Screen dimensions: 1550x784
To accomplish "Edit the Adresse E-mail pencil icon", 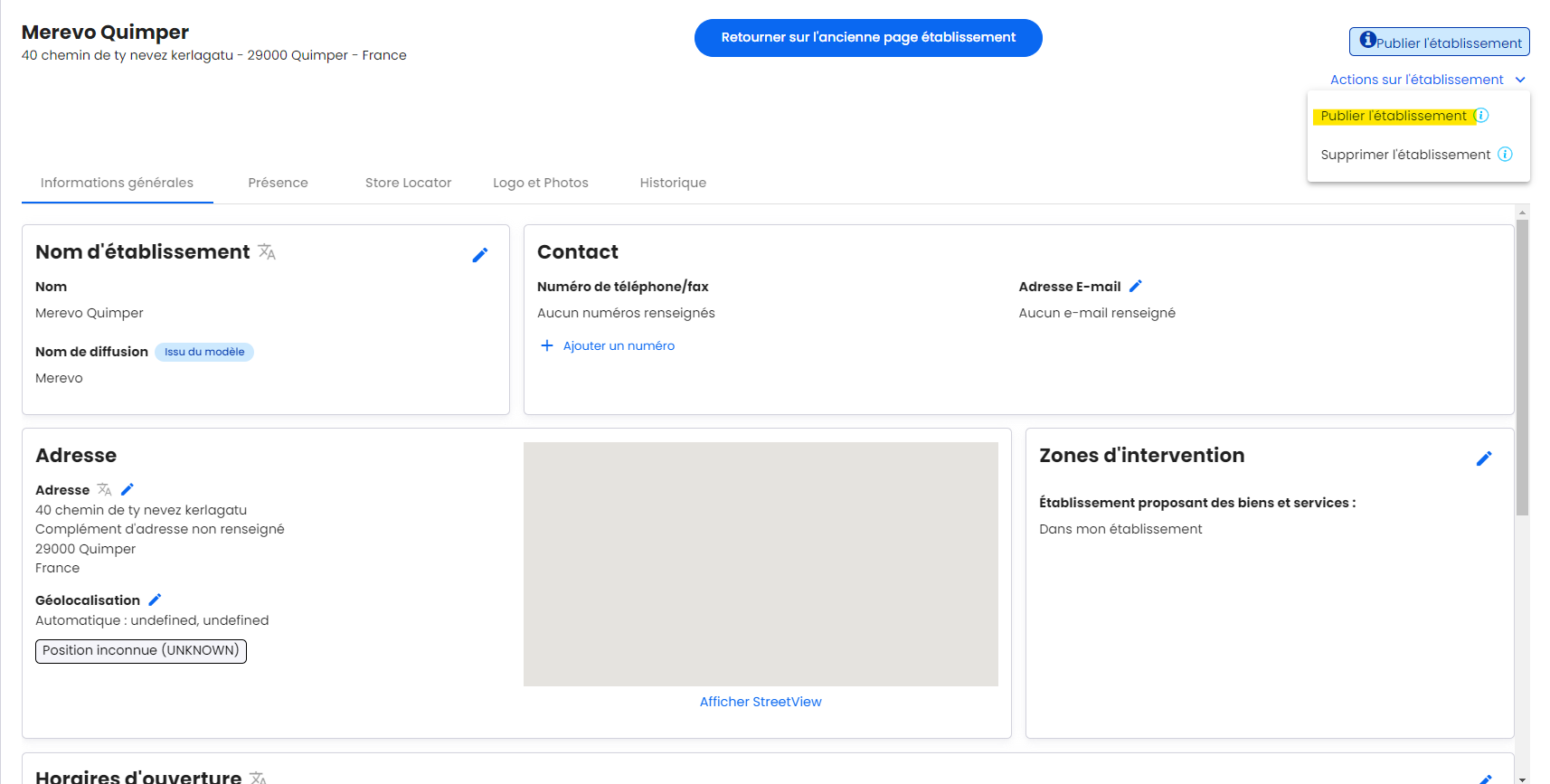I will click(1136, 286).
